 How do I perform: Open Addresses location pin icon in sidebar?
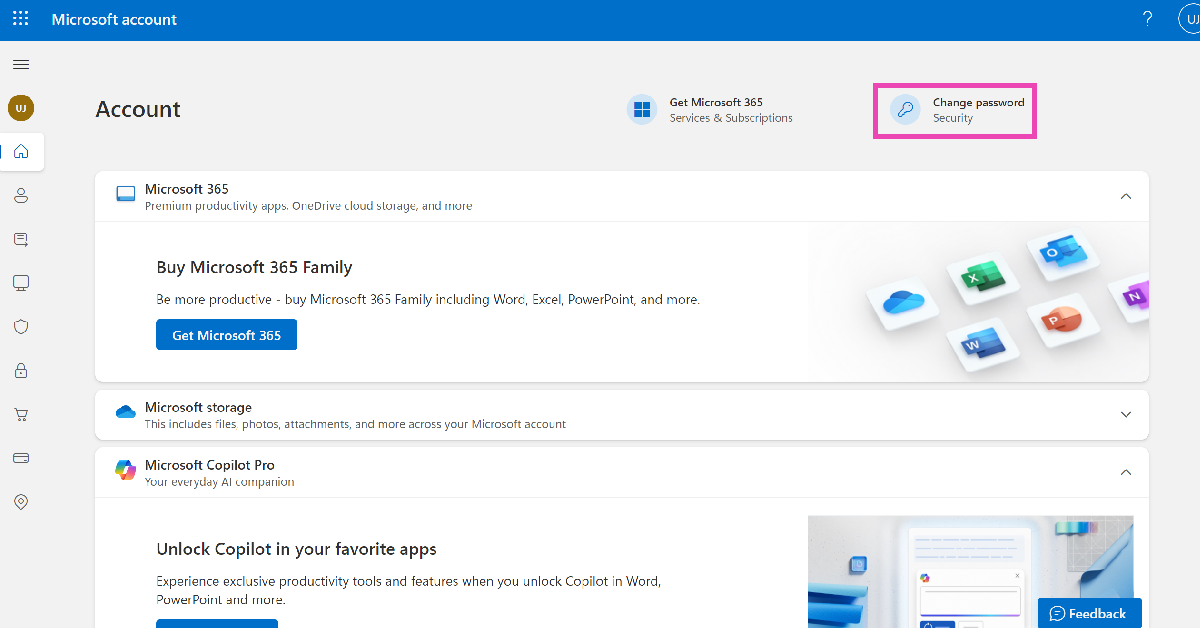(x=21, y=502)
